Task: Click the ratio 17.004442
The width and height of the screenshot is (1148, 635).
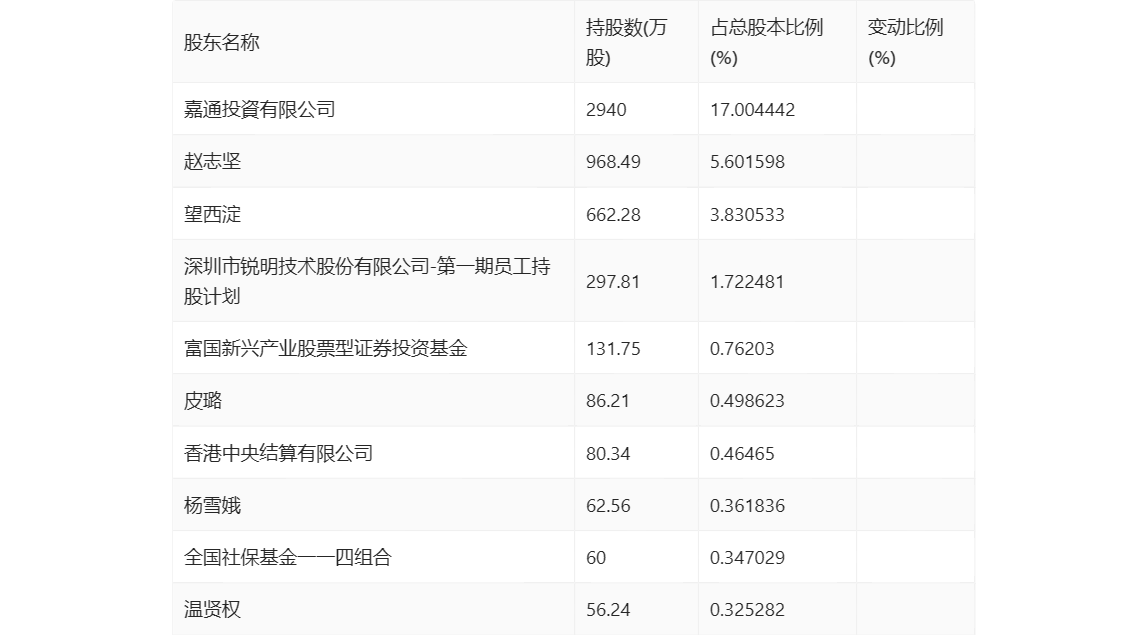Action: point(752,110)
